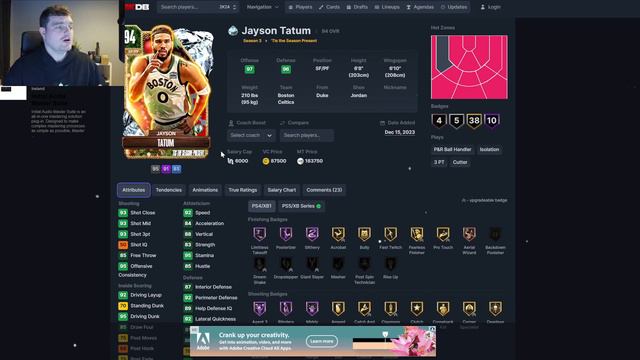The height and width of the screenshot is (360, 640).
Task: Click the Fast Twitch badge icon
Action: pyautogui.click(x=390, y=234)
